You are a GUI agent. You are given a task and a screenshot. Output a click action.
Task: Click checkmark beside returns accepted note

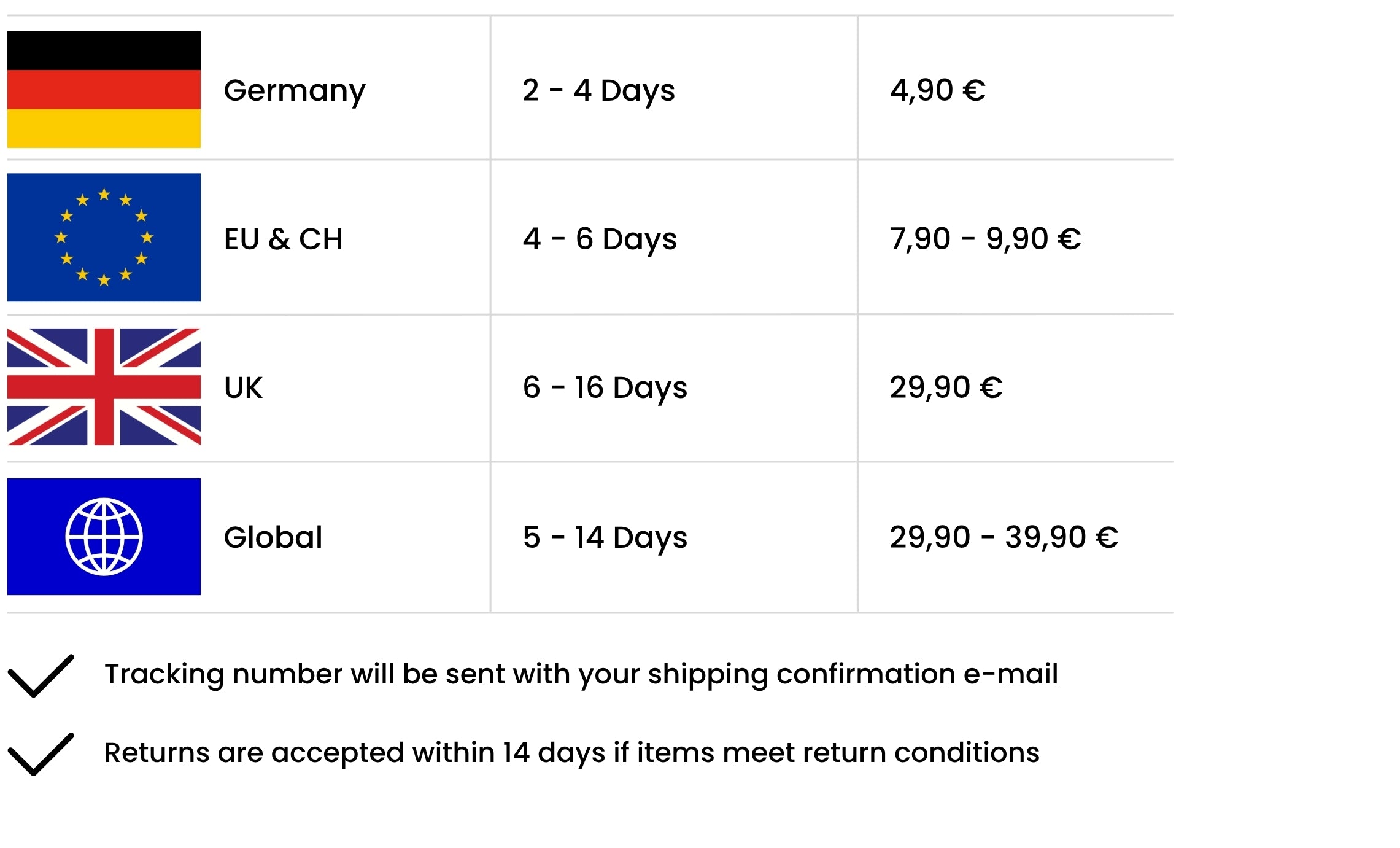(41, 753)
